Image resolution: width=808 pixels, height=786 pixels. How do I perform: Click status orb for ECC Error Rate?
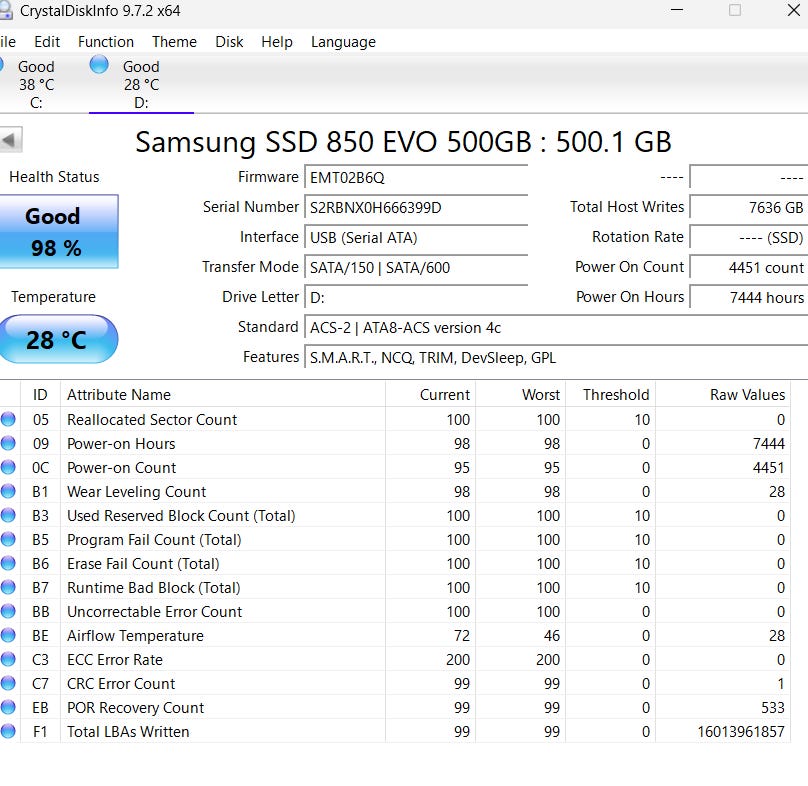coord(8,659)
